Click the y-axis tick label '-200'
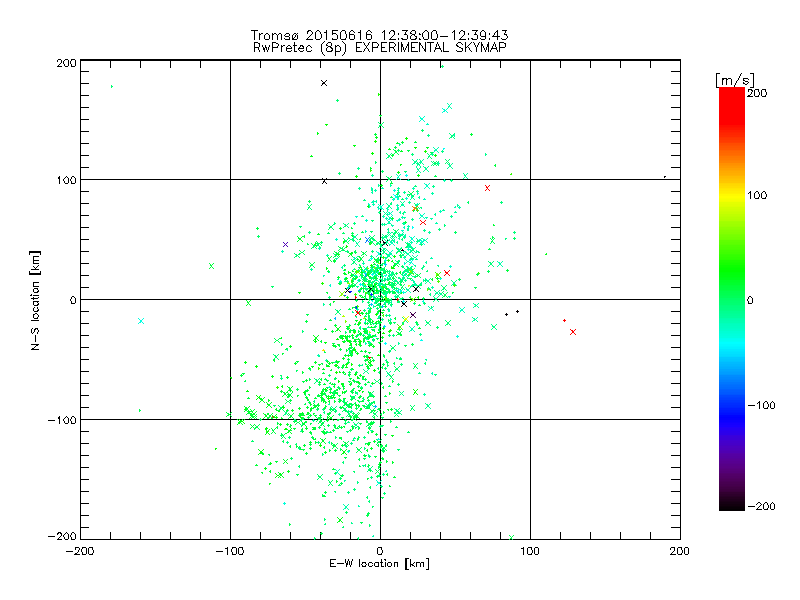This screenshot has width=800, height=600. 62,536
